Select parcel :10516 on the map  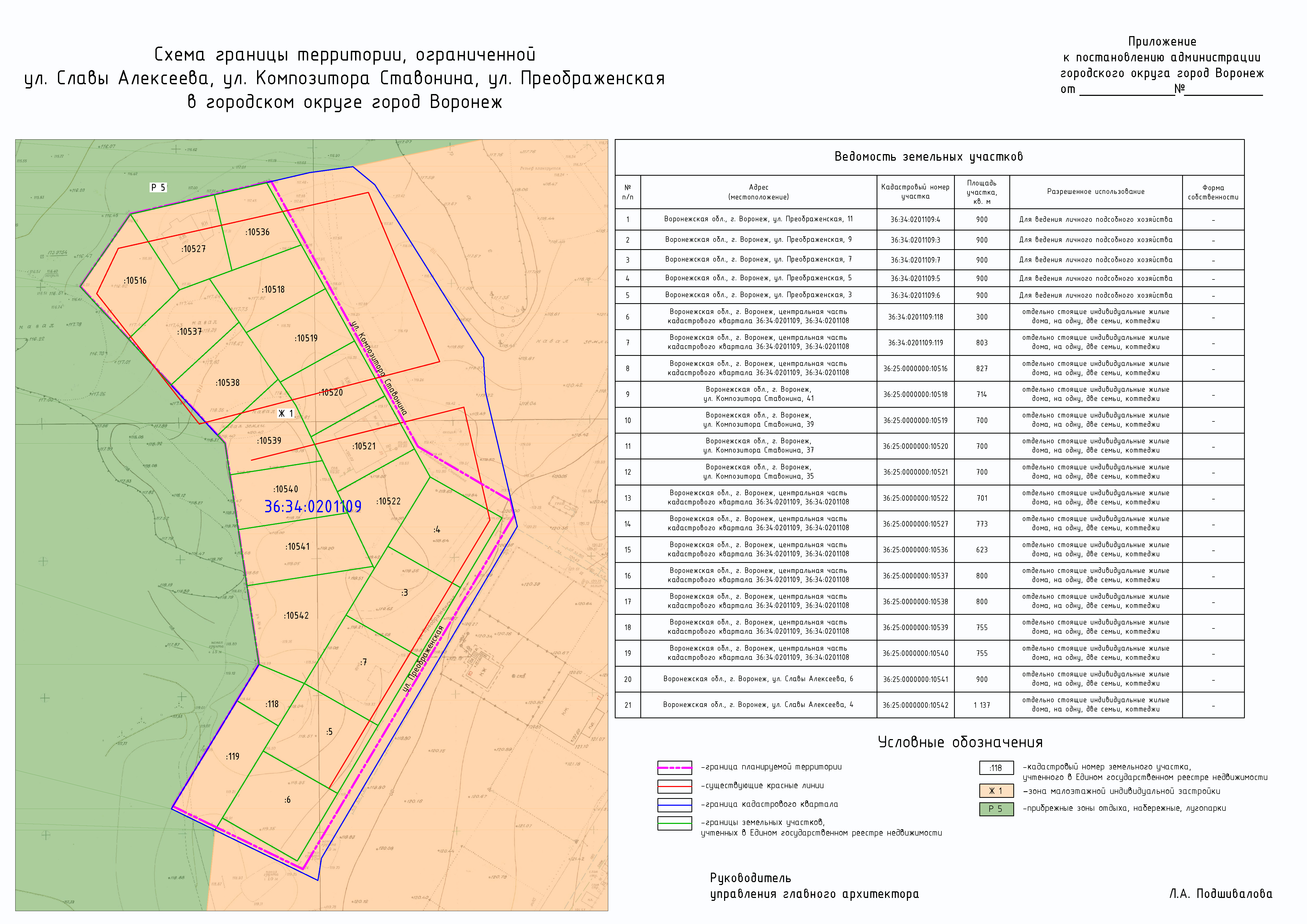coord(135,281)
